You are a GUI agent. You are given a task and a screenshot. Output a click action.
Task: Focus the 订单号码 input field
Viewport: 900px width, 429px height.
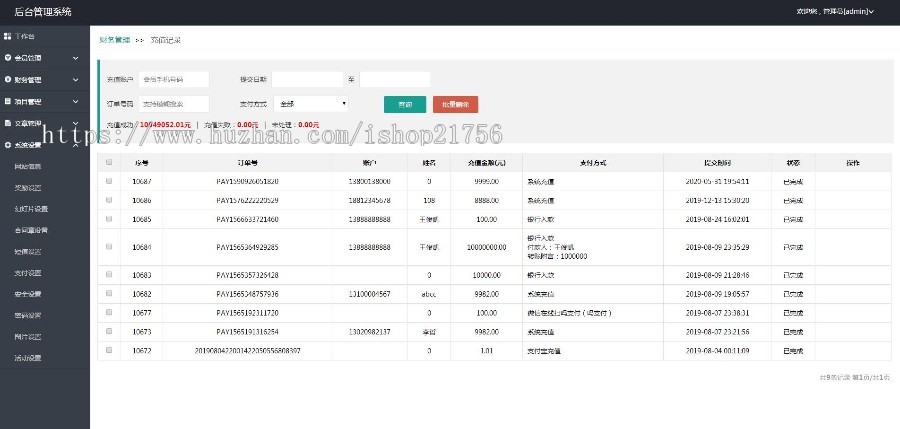coord(174,103)
